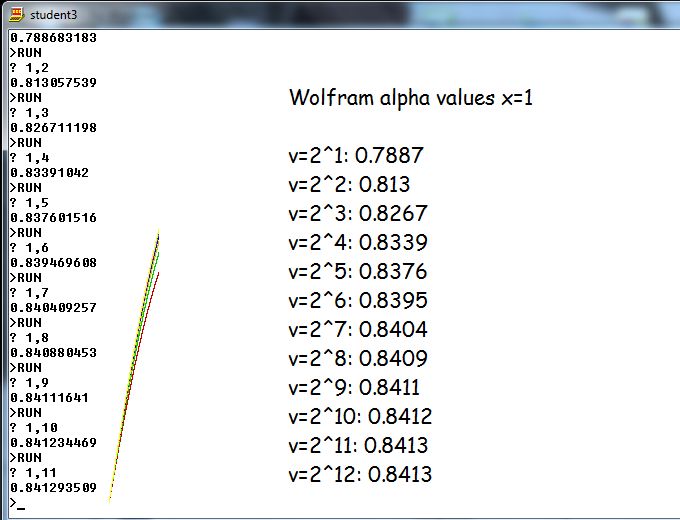
Task: Select the input line '? 1,11'
Action: 33,473
